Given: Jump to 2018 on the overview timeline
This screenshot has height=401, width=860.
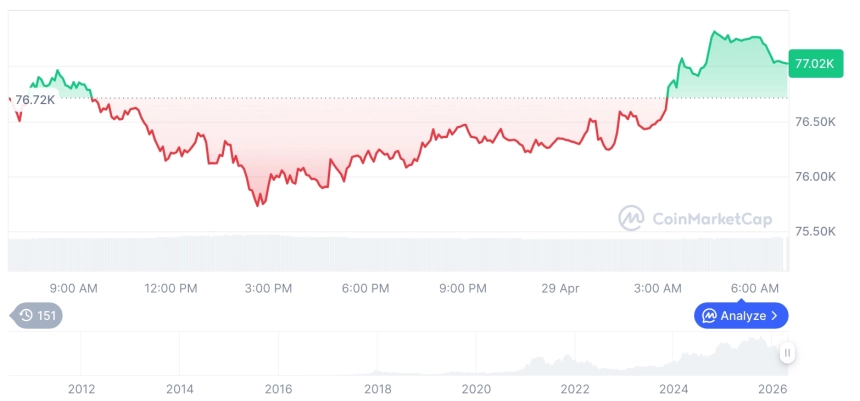Looking at the screenshot, I should click(x=377, y=389).
